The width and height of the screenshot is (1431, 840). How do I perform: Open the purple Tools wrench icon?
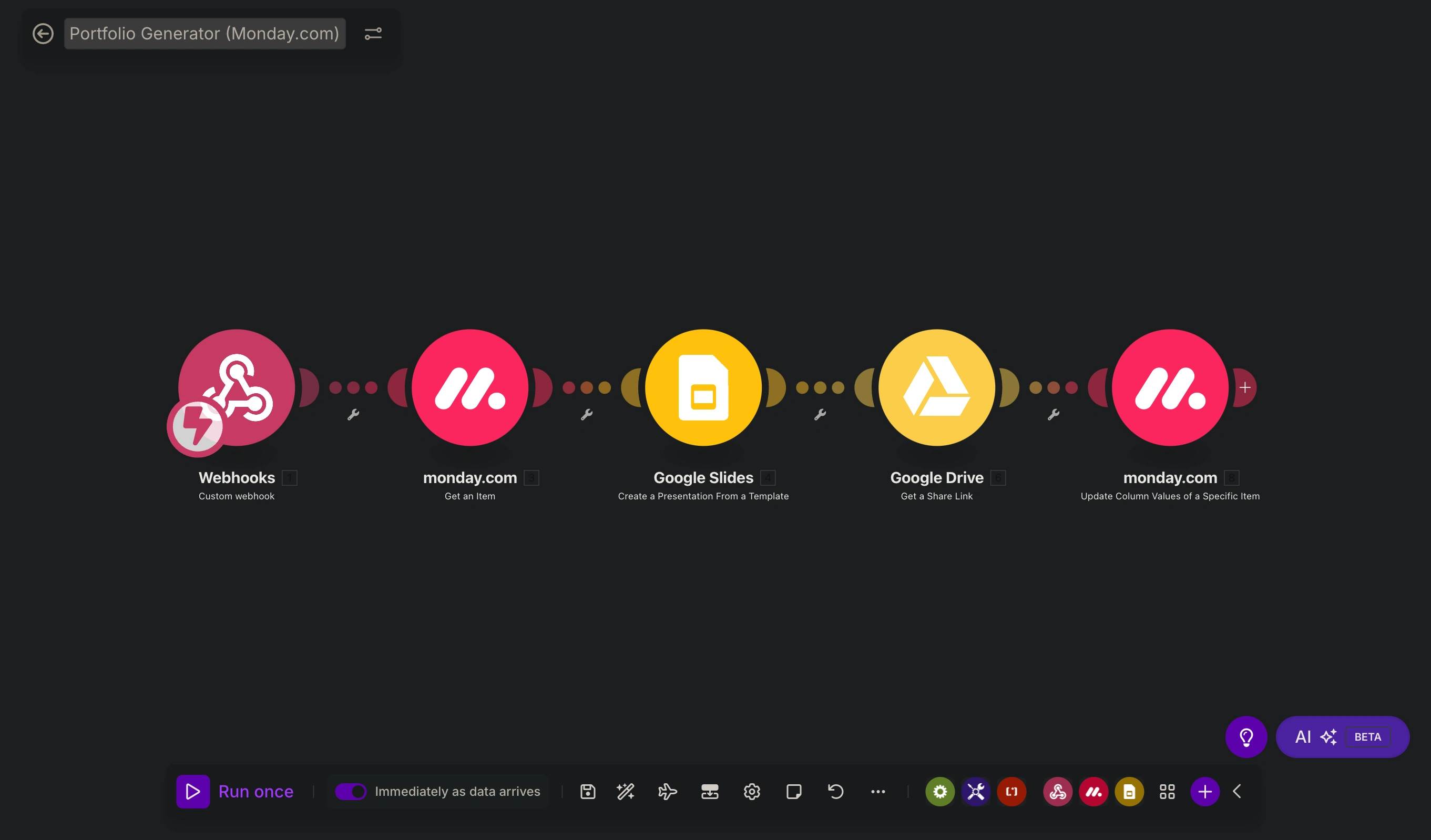pos(976,791)
